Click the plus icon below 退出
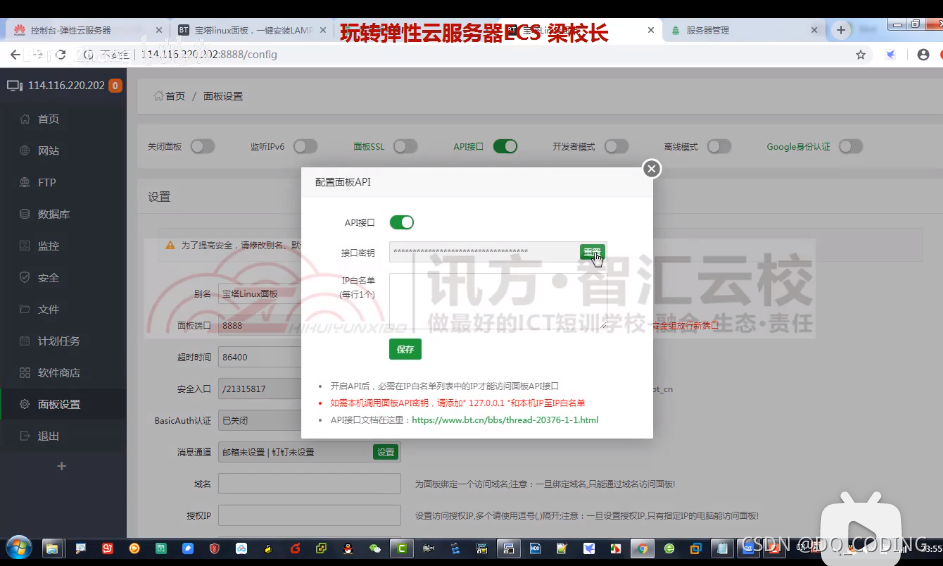Image resolution: width=943 pixels, height=566 pixels. click(61, 466)
